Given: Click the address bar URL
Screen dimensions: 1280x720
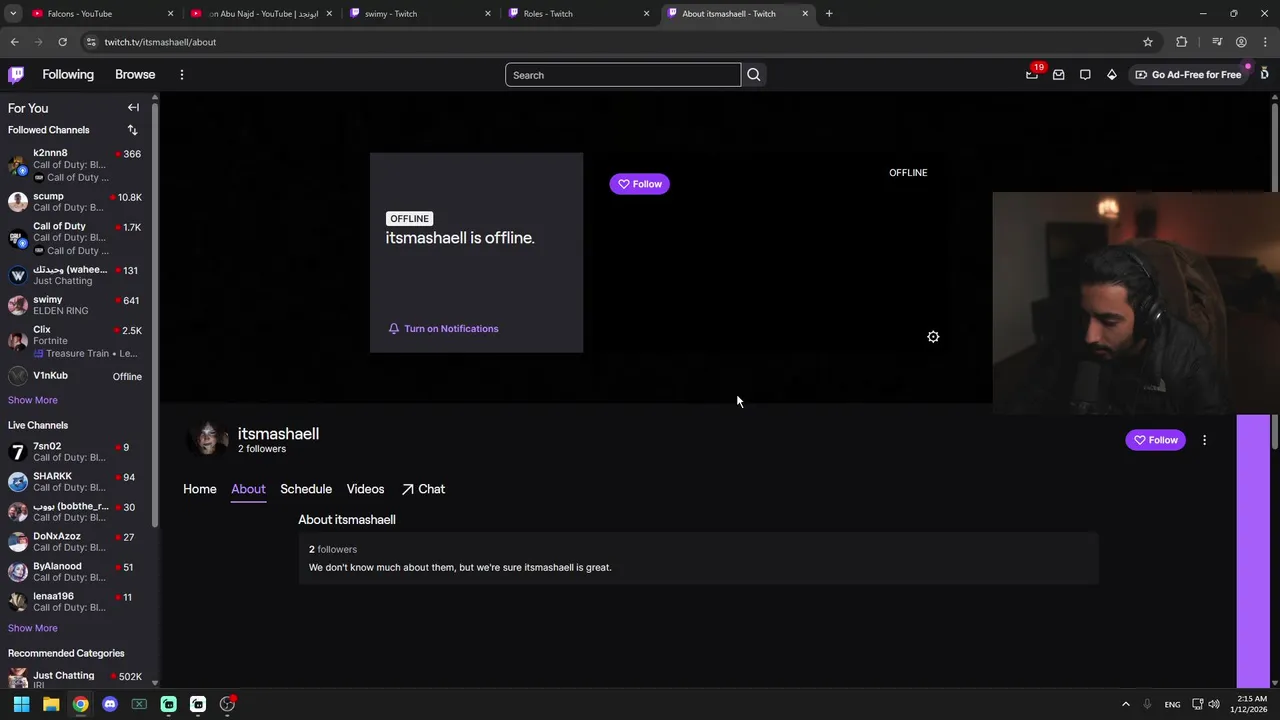Looking at the screenshot, I should (x=160, y=42).
